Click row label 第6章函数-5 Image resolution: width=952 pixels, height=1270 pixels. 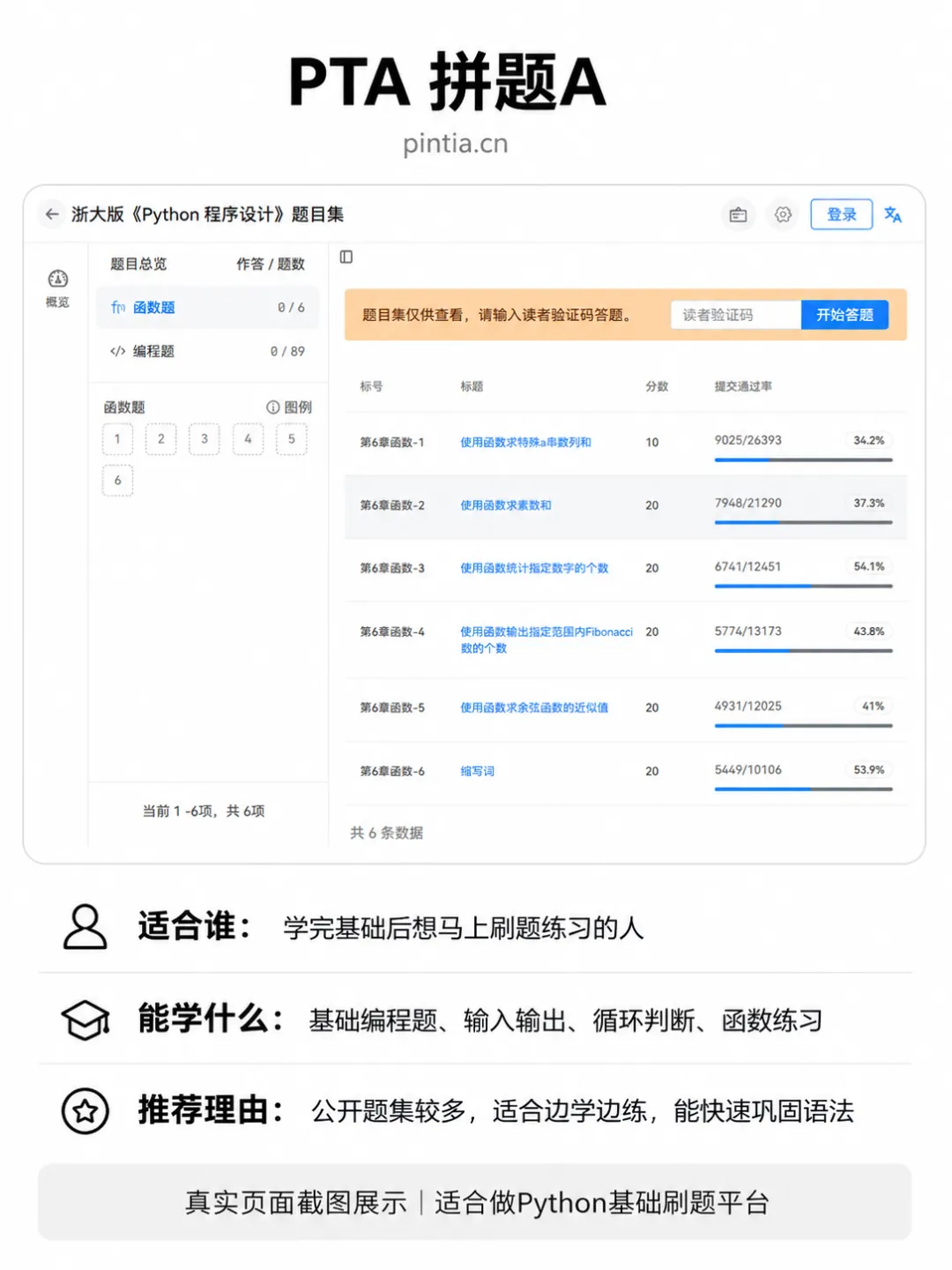[392, 707]
